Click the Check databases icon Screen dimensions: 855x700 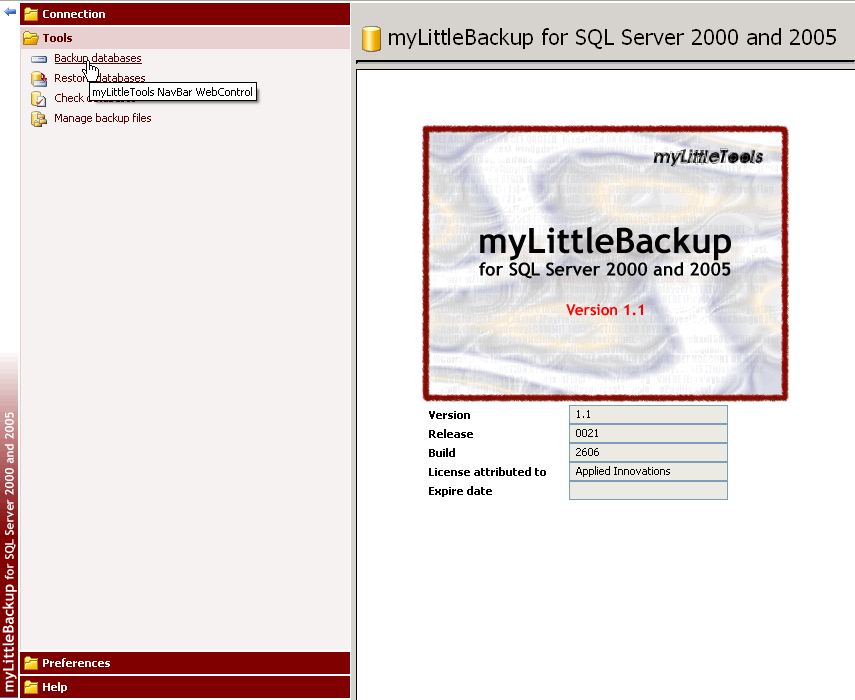(39, 99)
